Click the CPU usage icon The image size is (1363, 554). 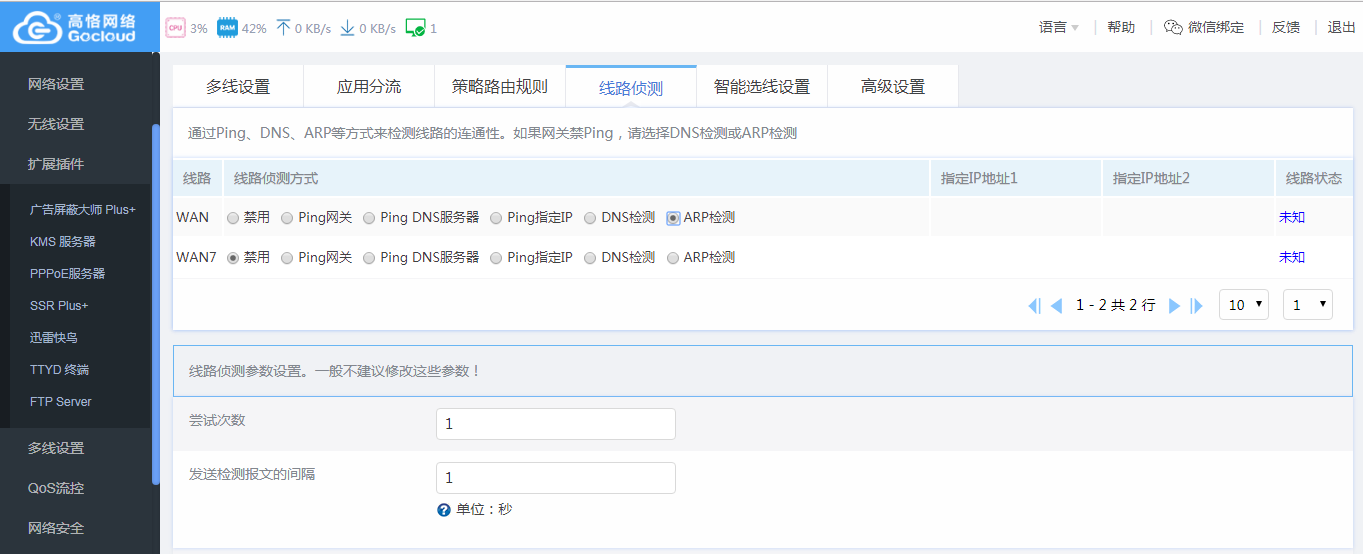pos(175,28)
